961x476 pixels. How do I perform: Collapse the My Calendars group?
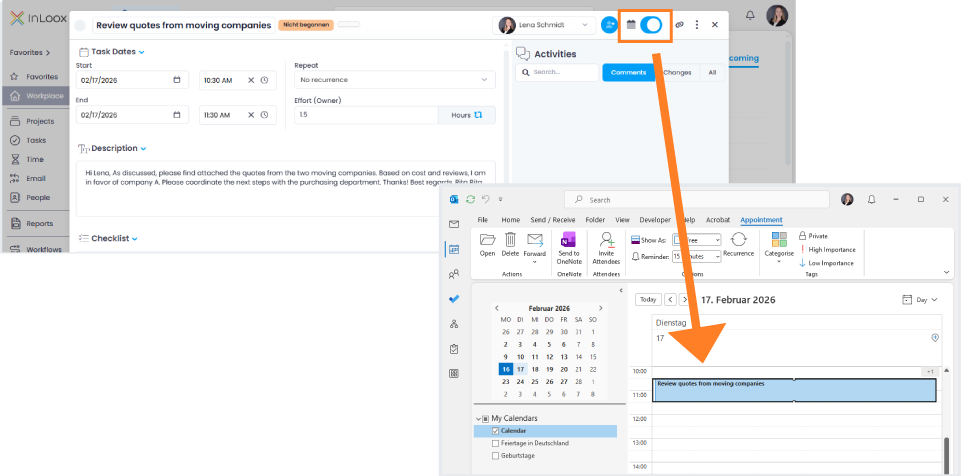point(478,418)
